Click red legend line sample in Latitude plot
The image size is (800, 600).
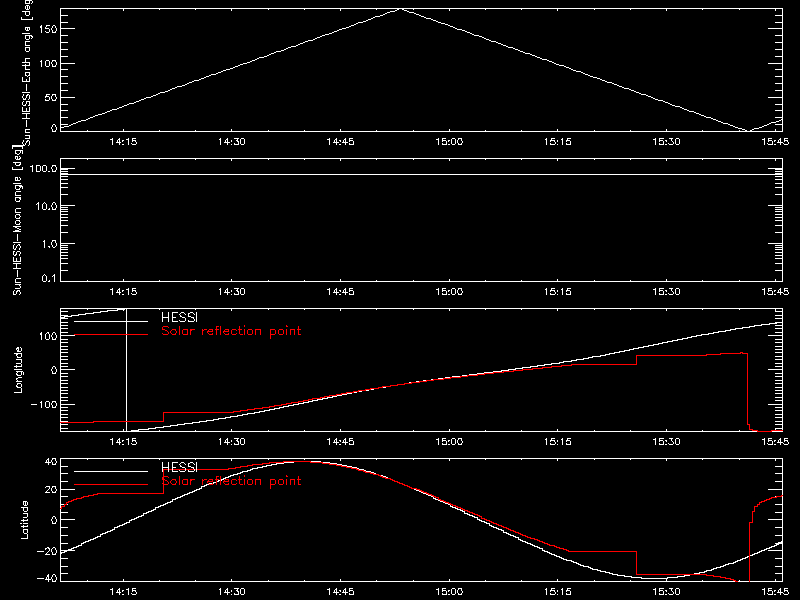tap(111, 484)
